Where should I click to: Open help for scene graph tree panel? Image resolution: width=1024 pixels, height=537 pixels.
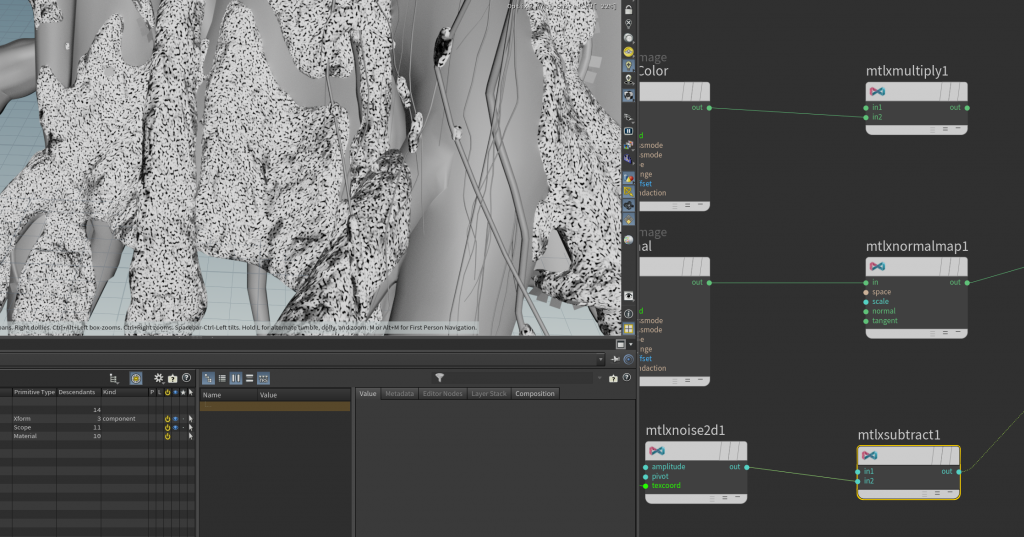(187, 378)
